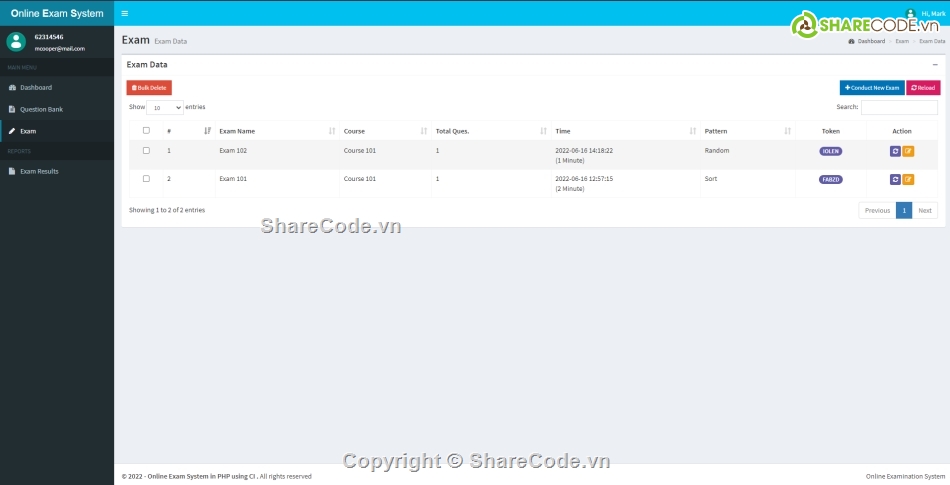Collapse the Exam Data panel
This screenshot has width=950, height=485.
935,64
